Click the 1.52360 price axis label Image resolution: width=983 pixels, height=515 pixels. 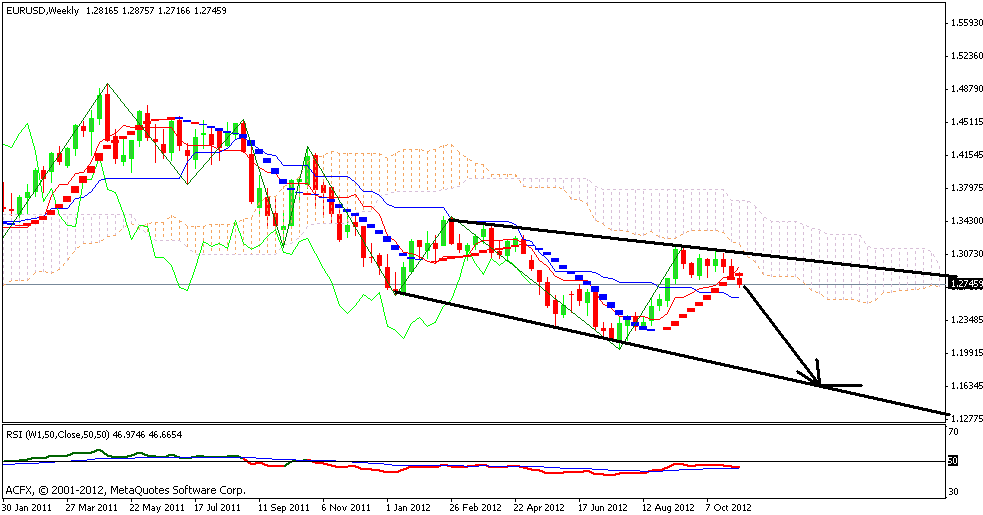click(x=966, y=55)
